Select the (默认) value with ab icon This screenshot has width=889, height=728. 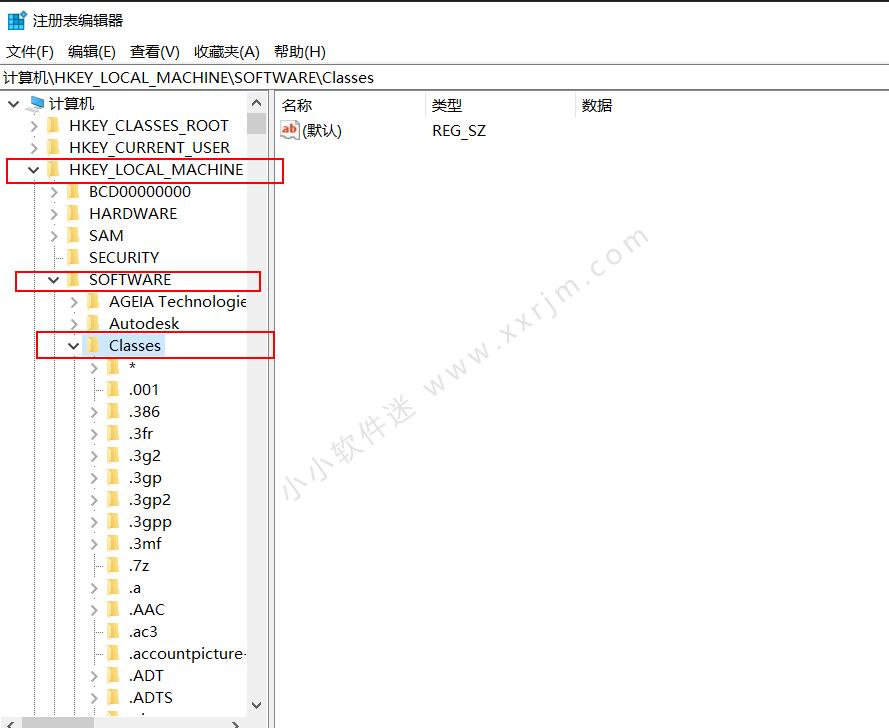point(318,130)
